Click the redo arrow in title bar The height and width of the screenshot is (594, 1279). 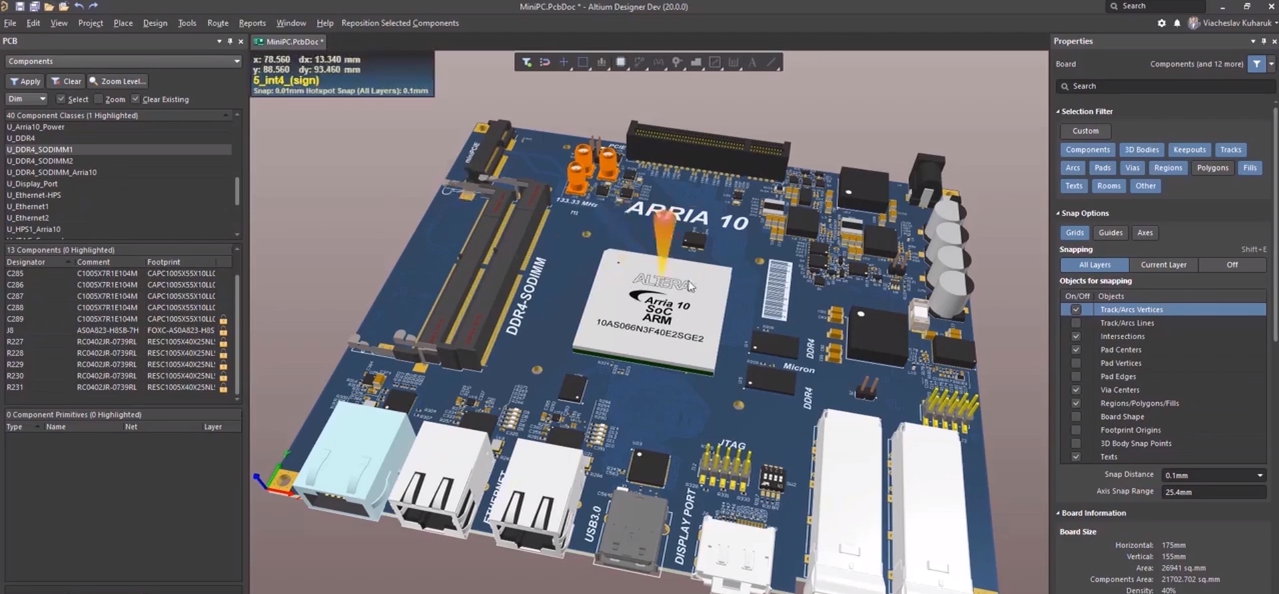(x=92, y=6)
